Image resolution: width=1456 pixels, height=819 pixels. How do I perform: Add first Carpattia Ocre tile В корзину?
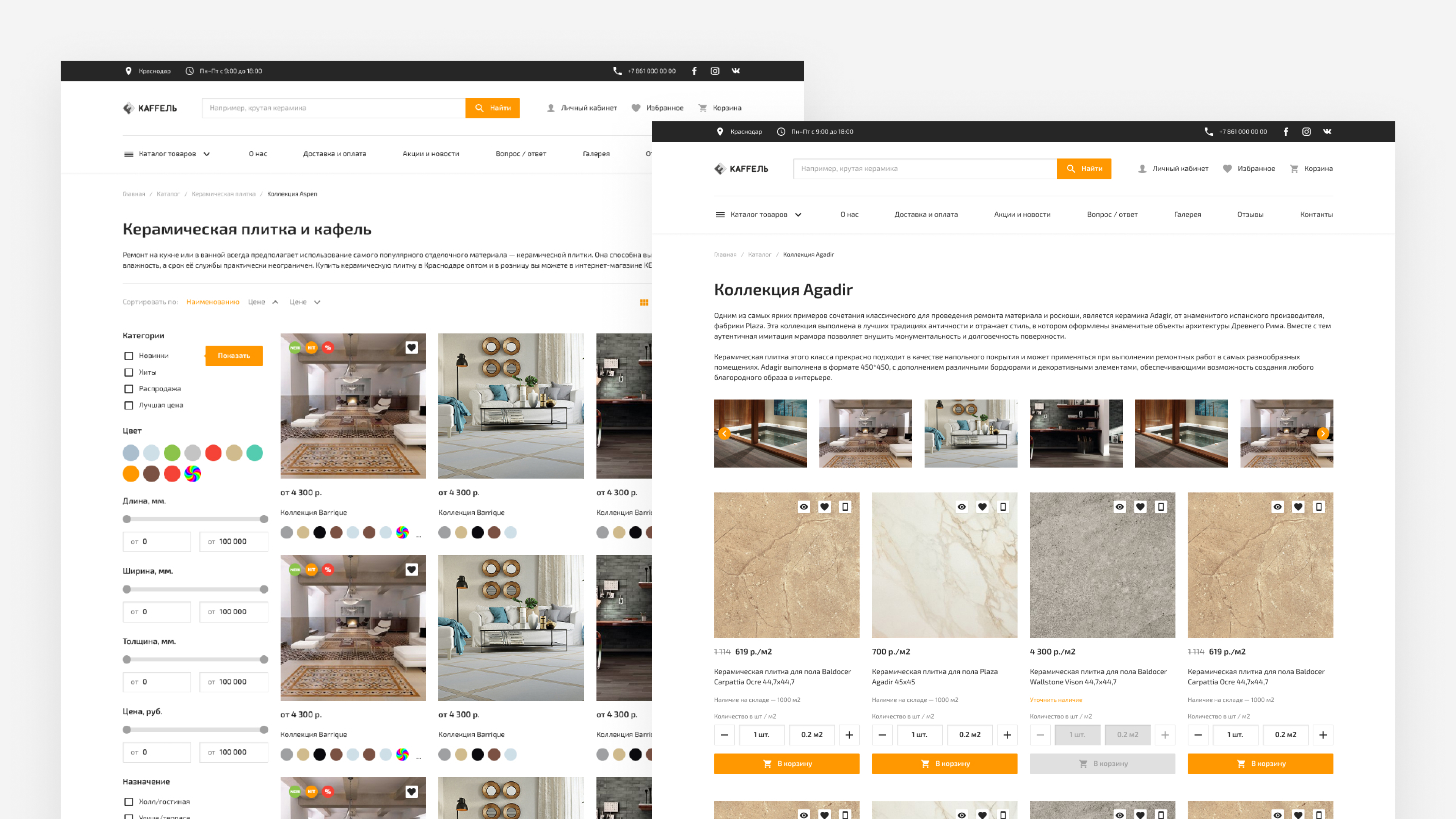[786, 764]
